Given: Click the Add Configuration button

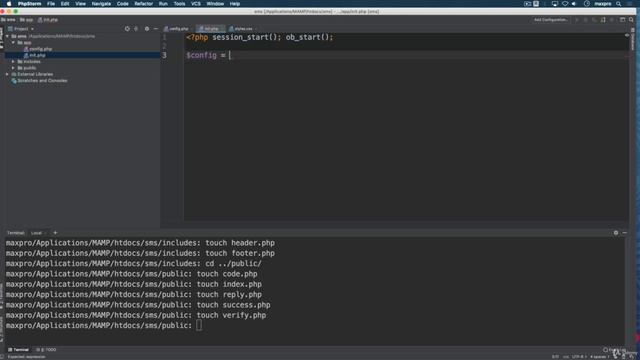Looking at the screenshot, I should [x=551, y=20].
